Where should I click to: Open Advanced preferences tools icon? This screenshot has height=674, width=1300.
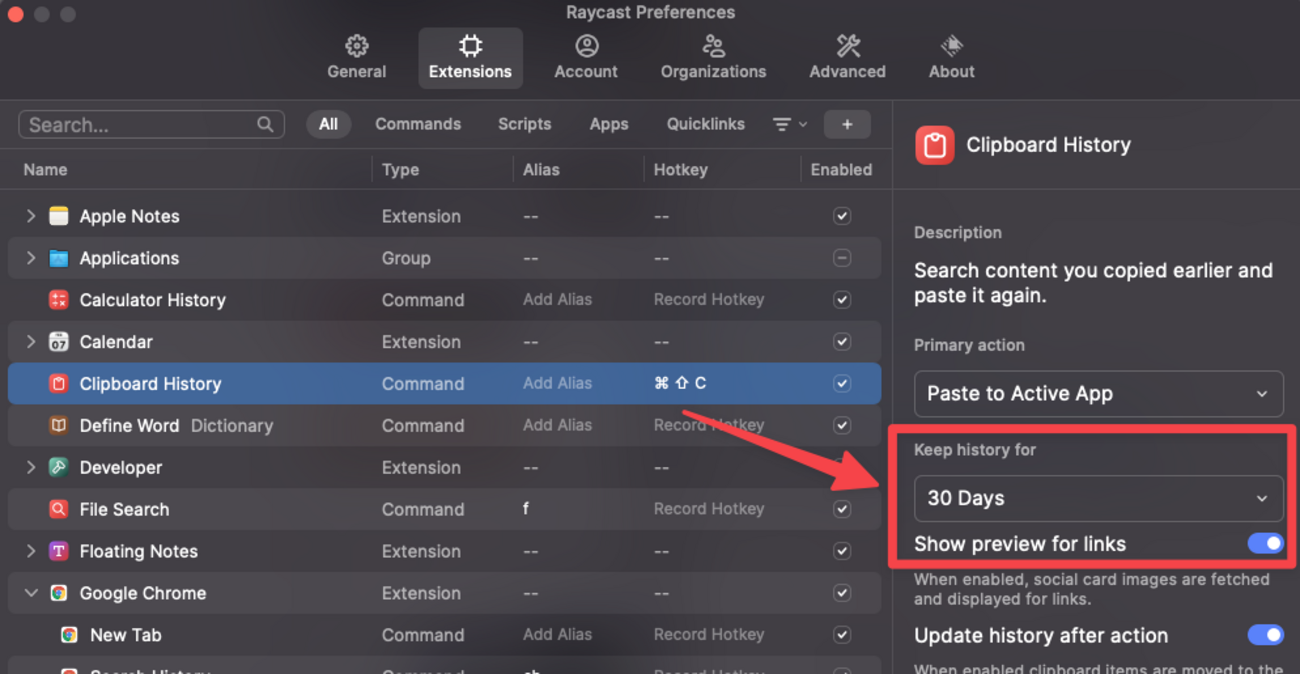tap(847, 46)
